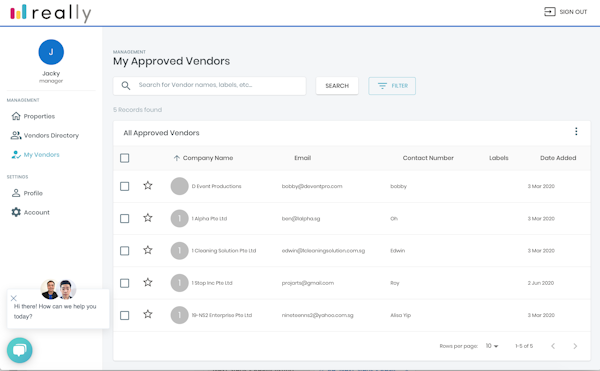
Task: Click the Profile person icon
Action: (16, 193)
